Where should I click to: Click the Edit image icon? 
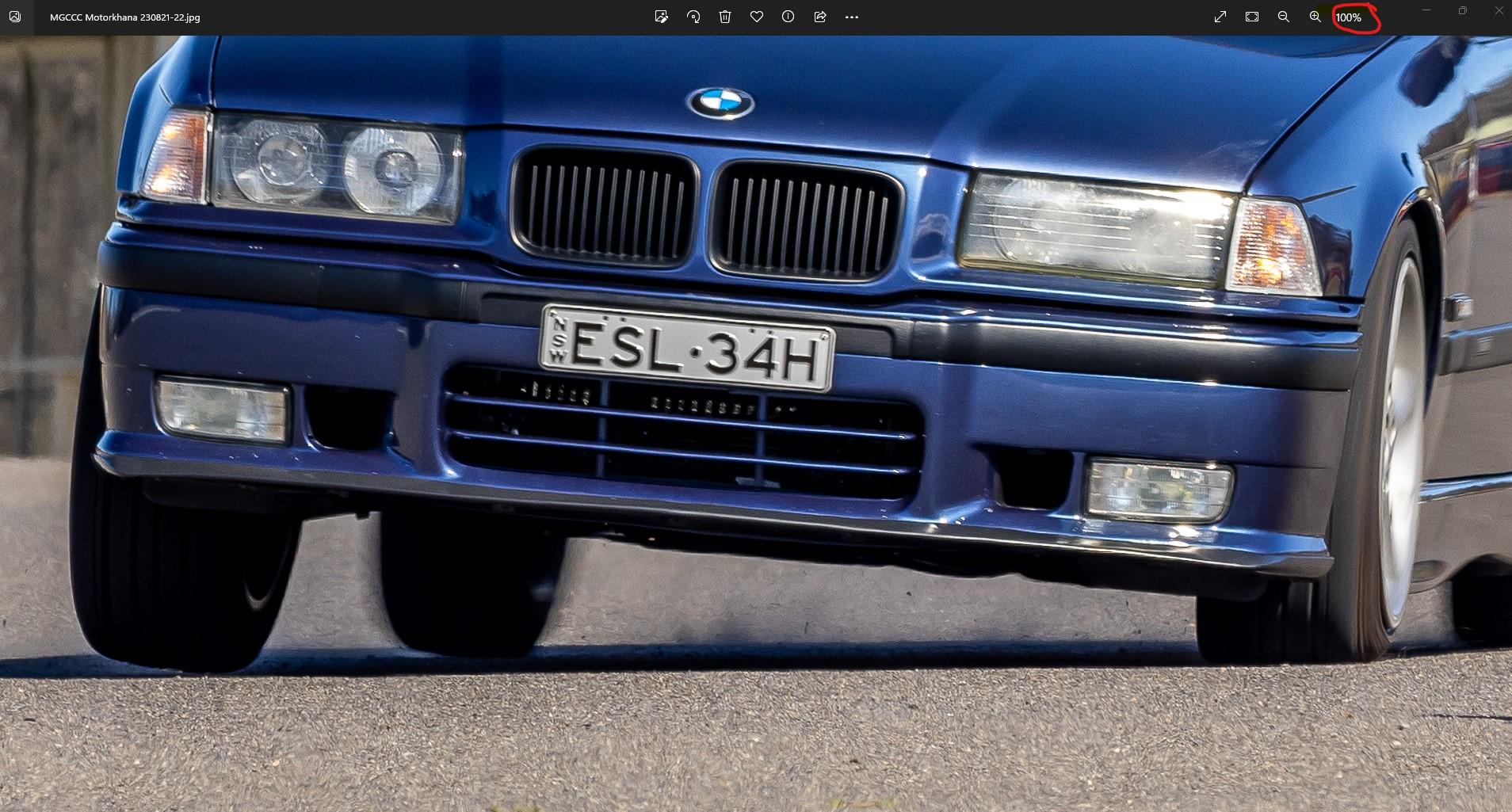pos(662,17)
